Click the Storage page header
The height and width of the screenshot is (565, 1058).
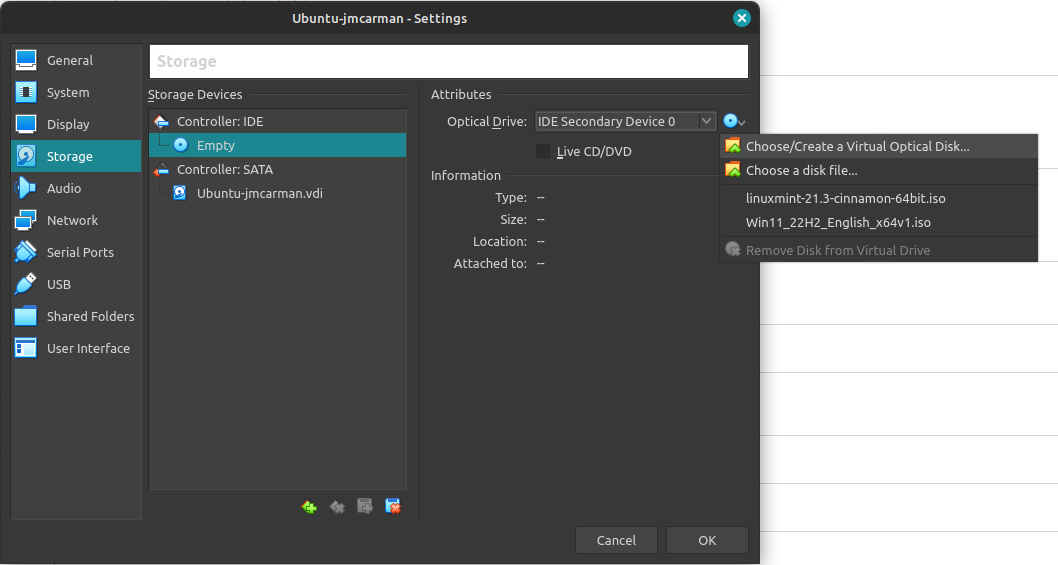tap(449, 61)
